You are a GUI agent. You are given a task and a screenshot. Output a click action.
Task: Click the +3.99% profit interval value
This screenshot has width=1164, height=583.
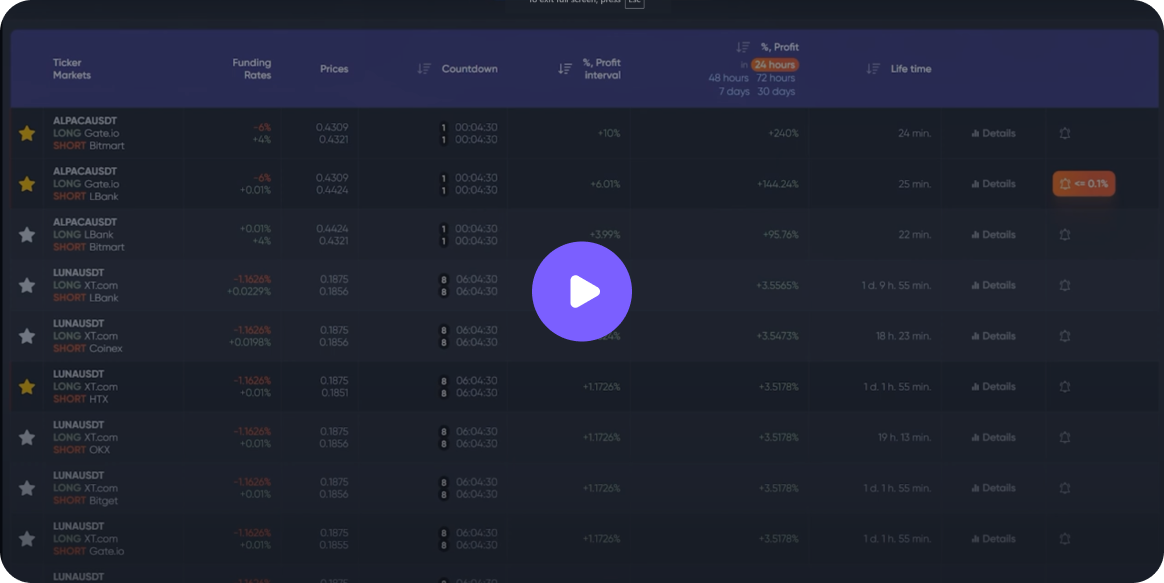coord(605,235)
